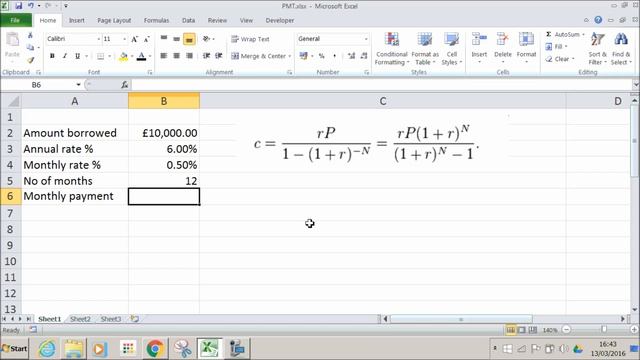This screenshot has height=360, width=640.
Task: Click Accounting Number Format icon
Action: click(x=303, y=56)
